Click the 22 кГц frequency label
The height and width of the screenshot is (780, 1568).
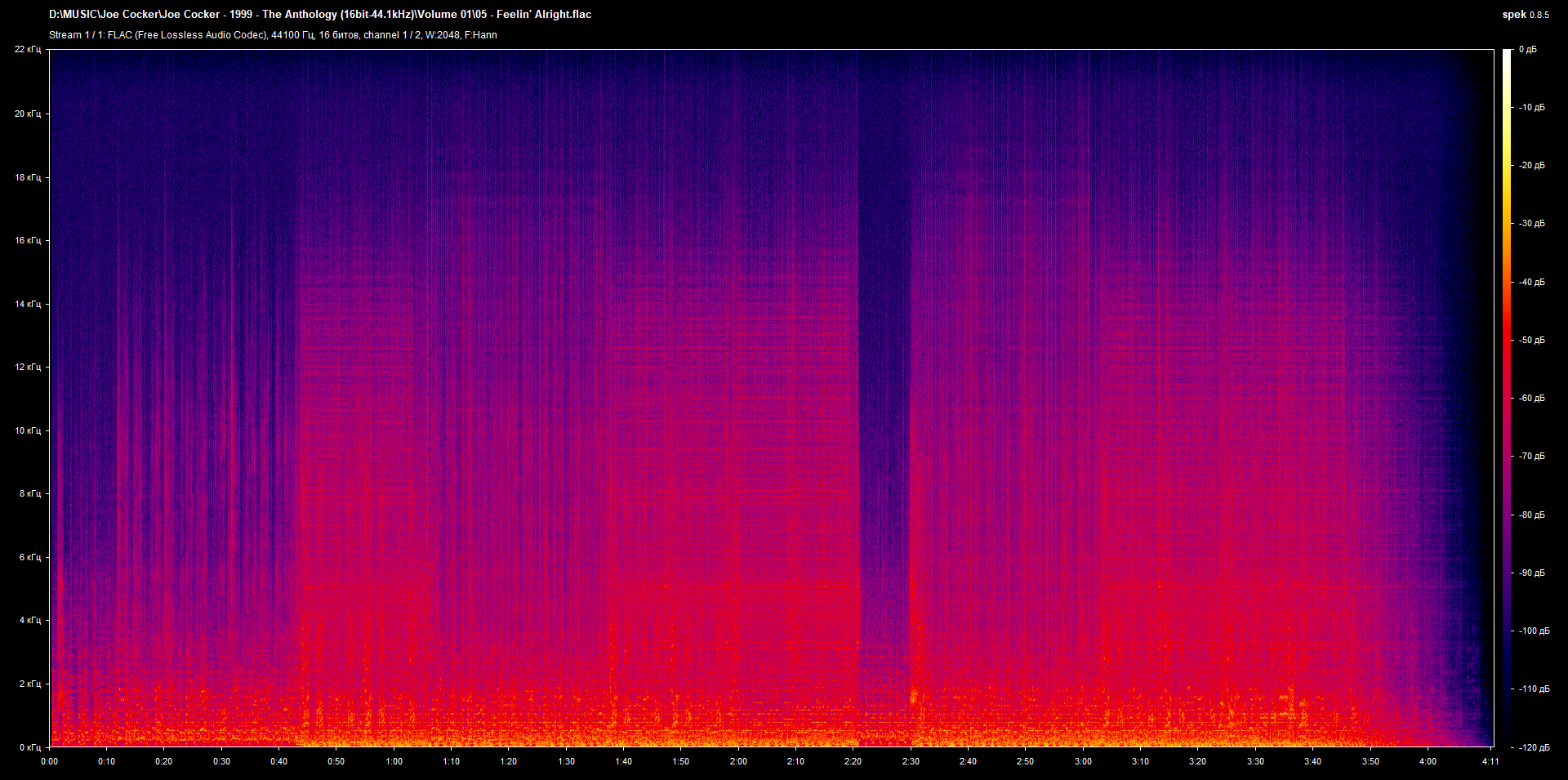[27, 50]
